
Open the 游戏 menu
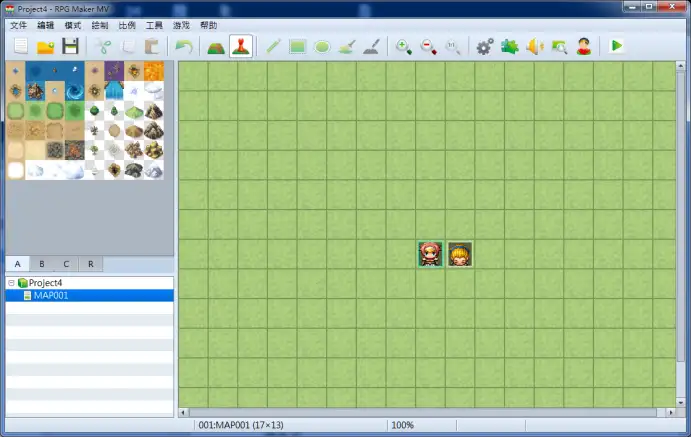pos(181,26)
